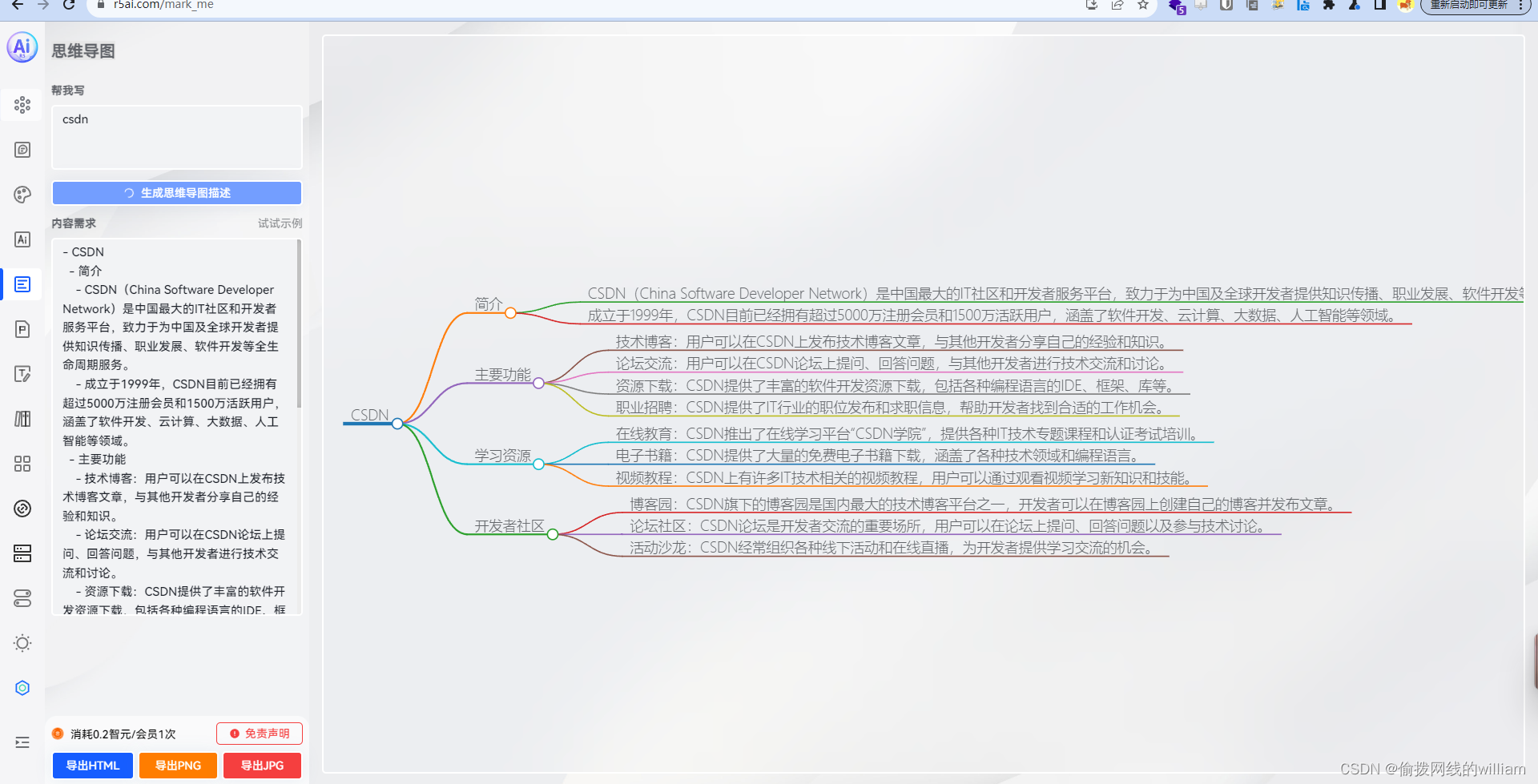This screenshot has width=1538, height=784.
Task: Open the circular link icon in sidebar
Action: 22,509
